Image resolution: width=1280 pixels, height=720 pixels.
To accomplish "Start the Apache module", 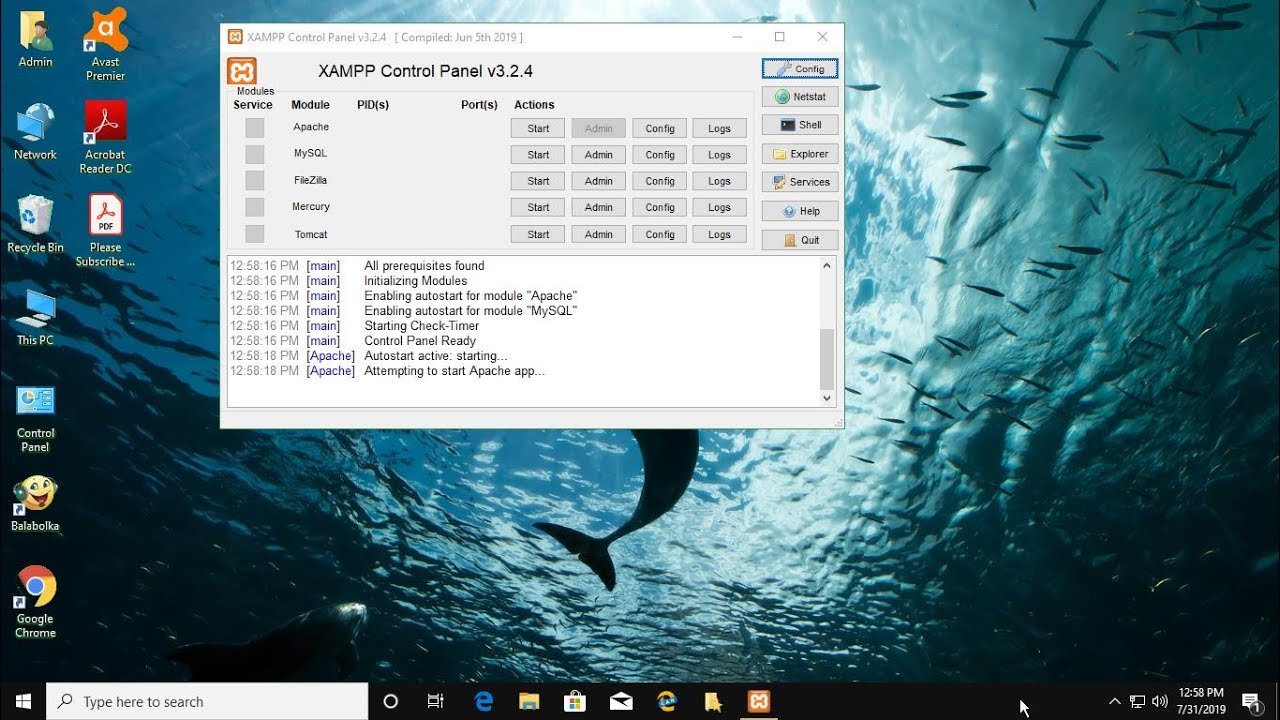I will pos(538,128).
